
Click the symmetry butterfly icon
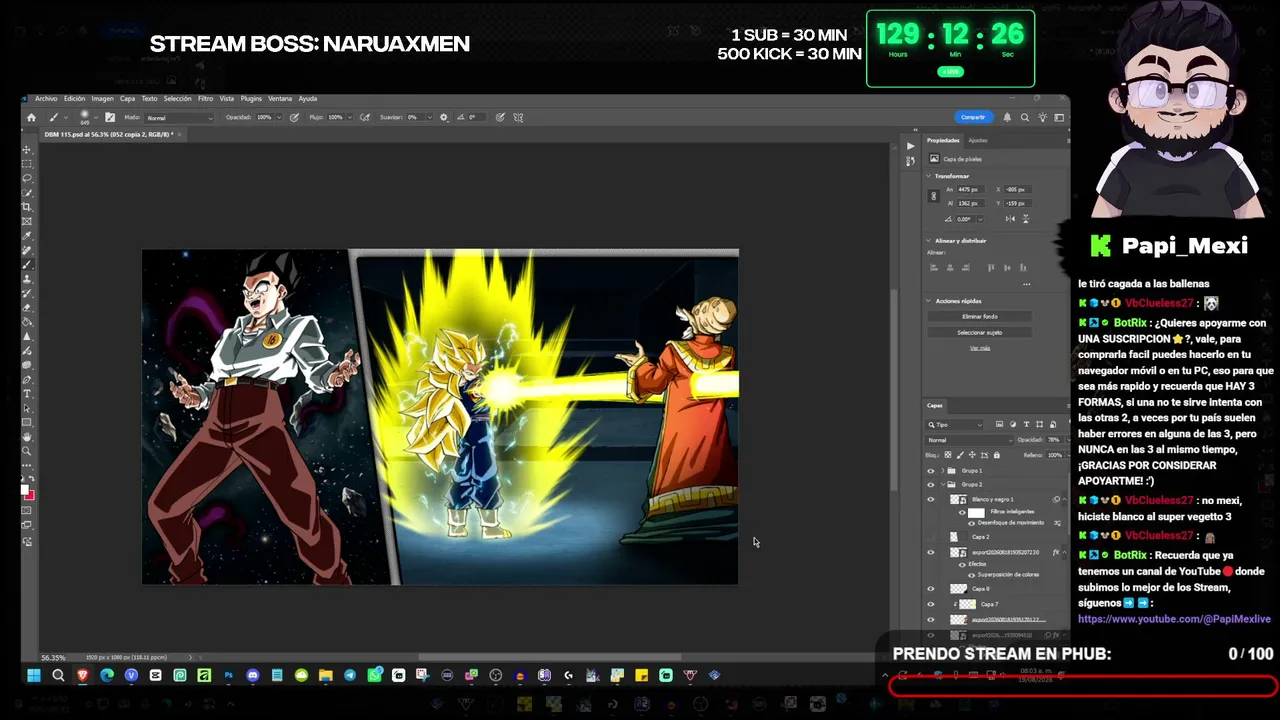point(518,117)
